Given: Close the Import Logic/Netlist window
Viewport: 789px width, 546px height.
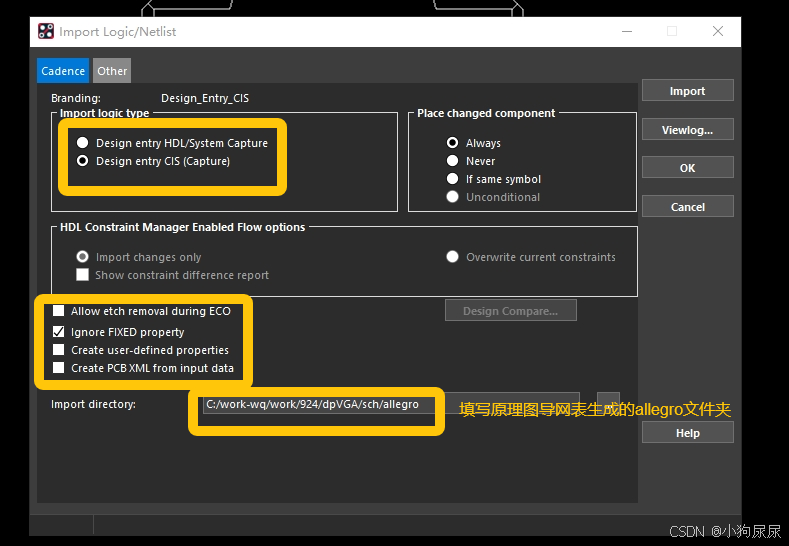Looking at the screenshot, I should click(718, 31).
